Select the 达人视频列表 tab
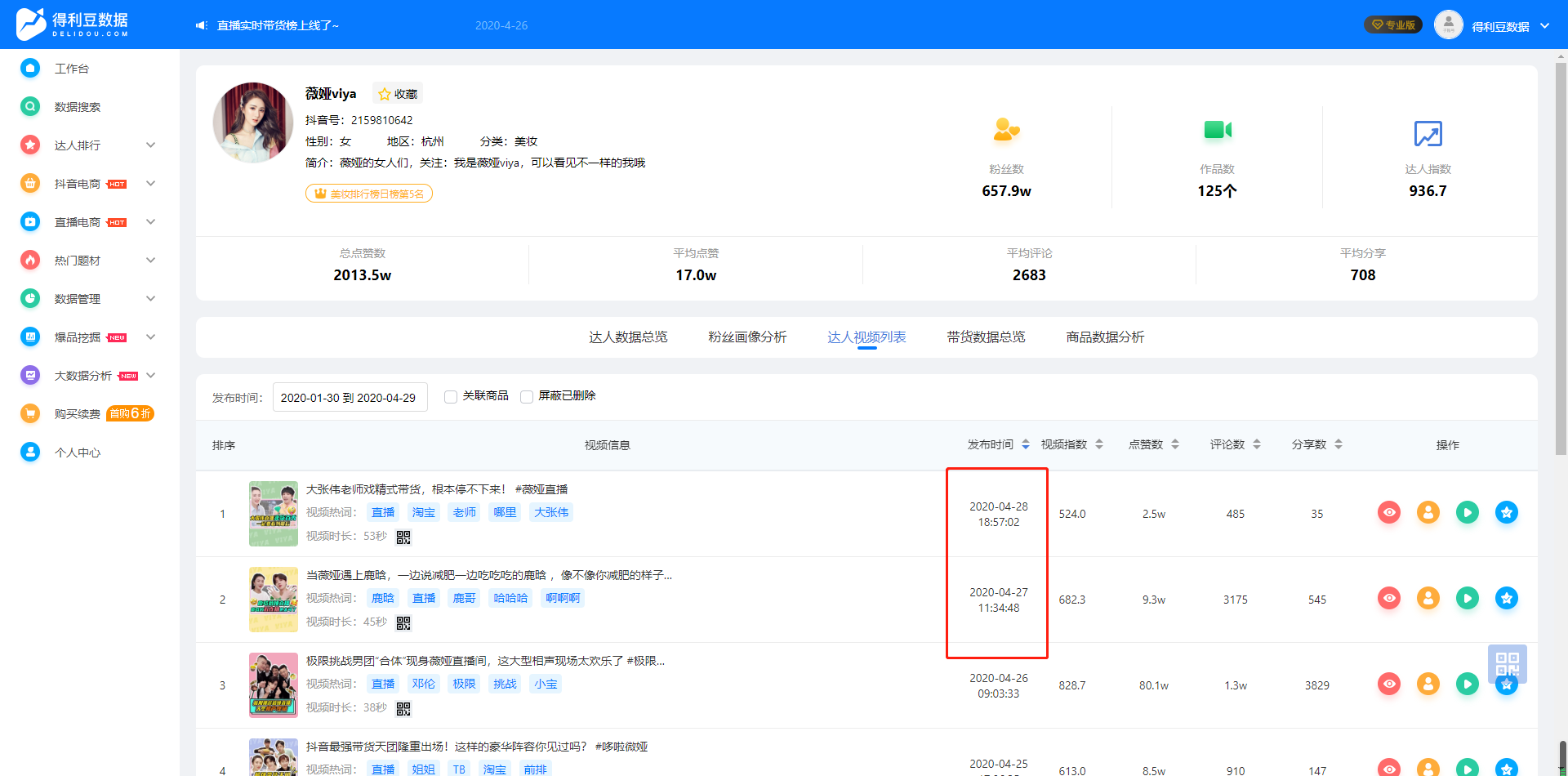This screenshot has height=776, width=1568. [x=866, y=337]
